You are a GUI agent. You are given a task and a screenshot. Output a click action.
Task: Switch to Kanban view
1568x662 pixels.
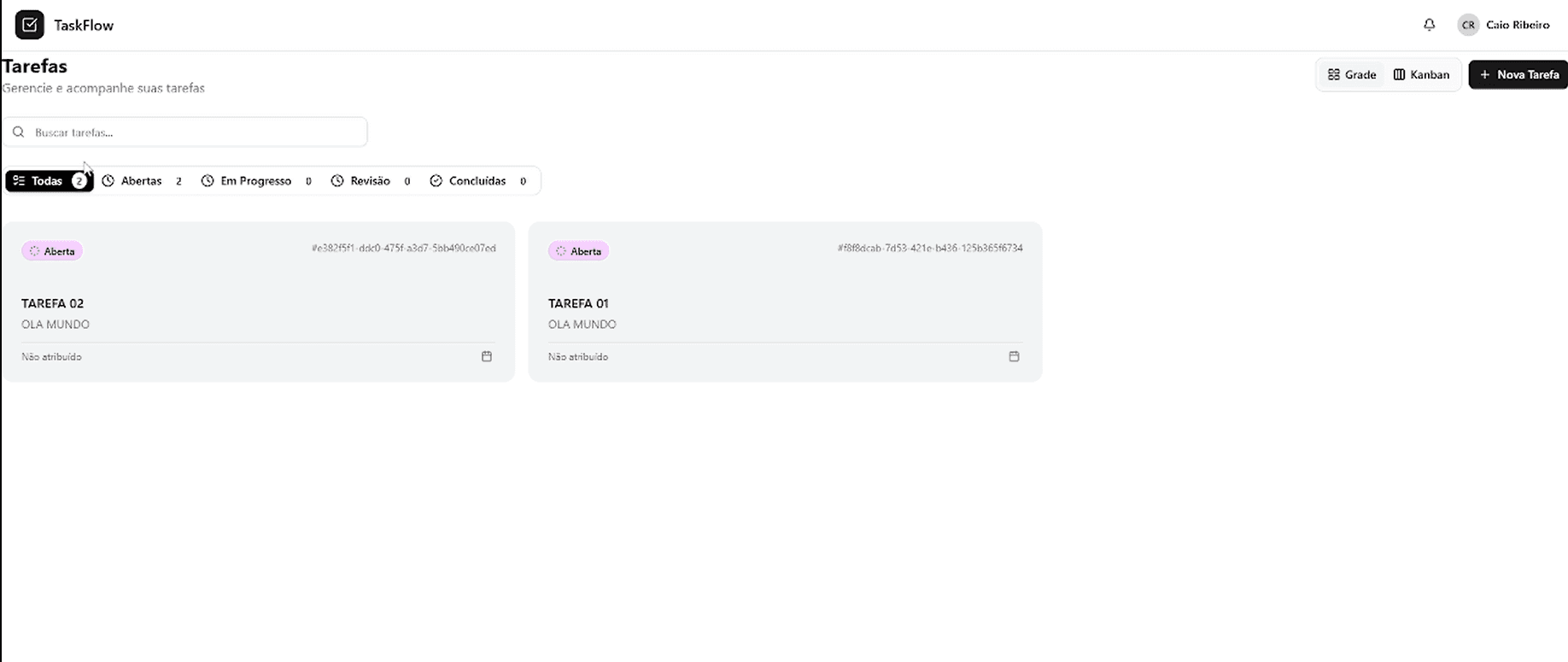click(1421, 75)
